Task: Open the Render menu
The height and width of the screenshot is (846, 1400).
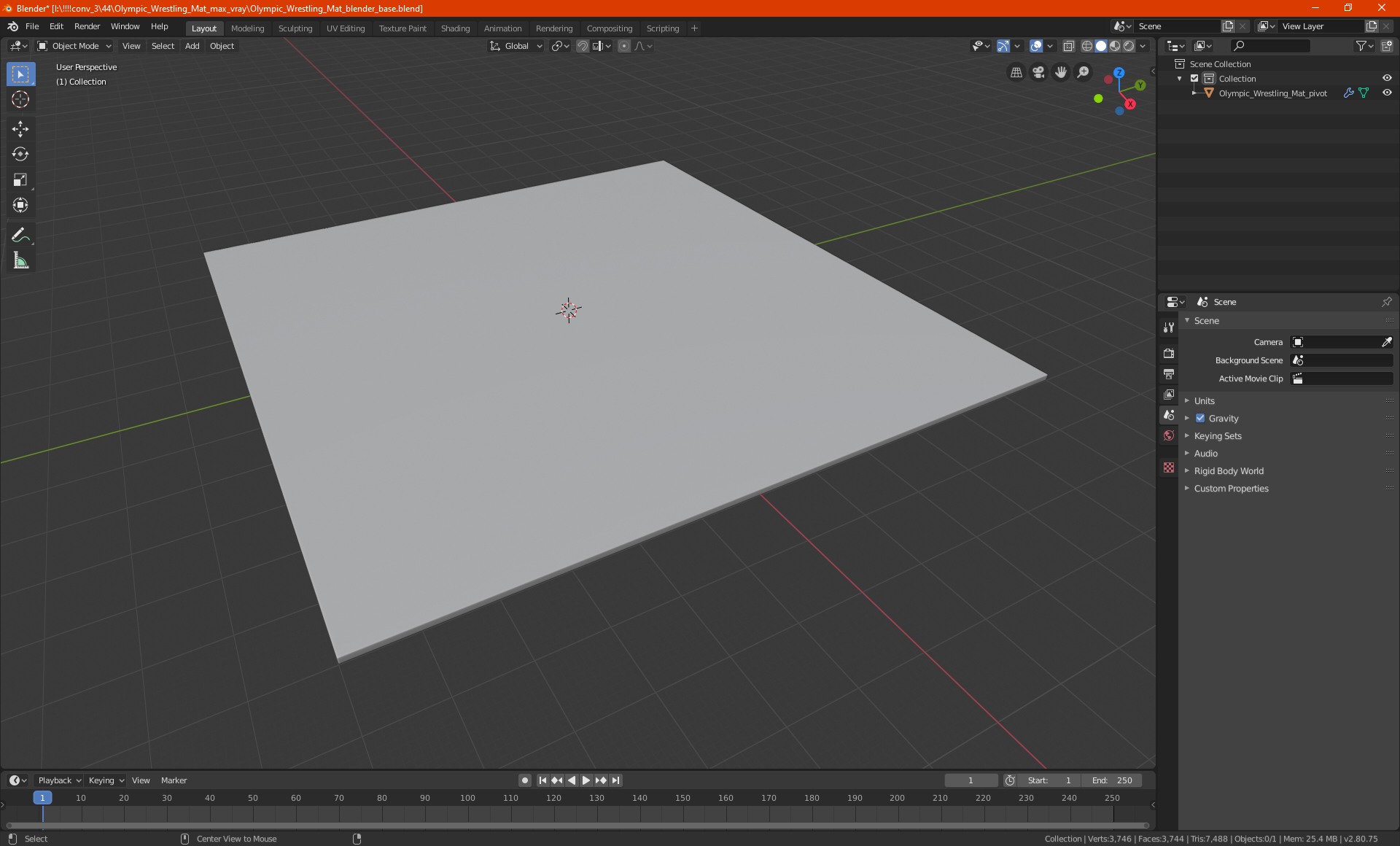Action: pos(87,26)
